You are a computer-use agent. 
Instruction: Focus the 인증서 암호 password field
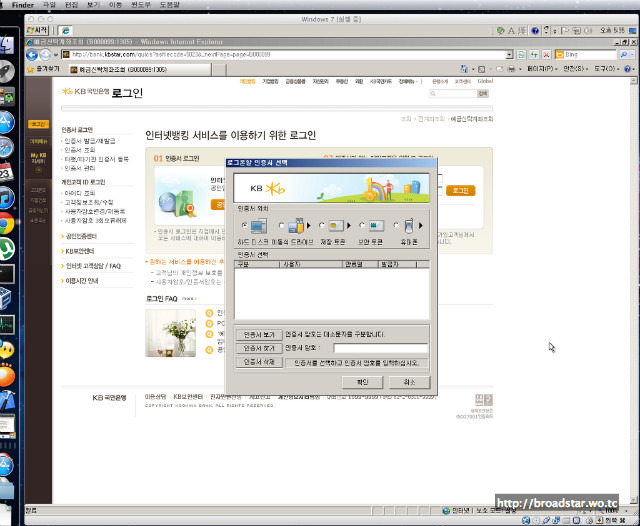(x=380, y=348)
